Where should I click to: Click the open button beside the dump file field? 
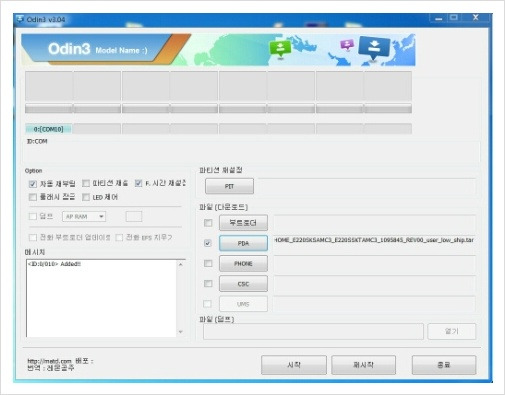[x=452, y=331]
